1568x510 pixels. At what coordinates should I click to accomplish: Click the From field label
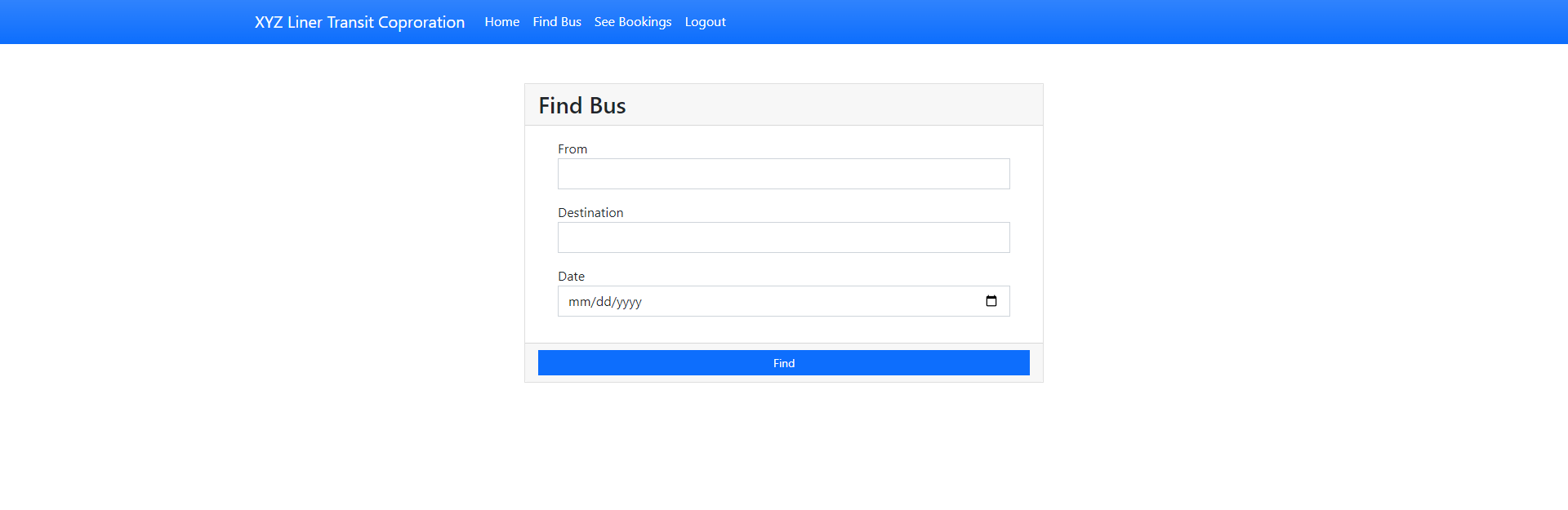click(x=572, y=149)
